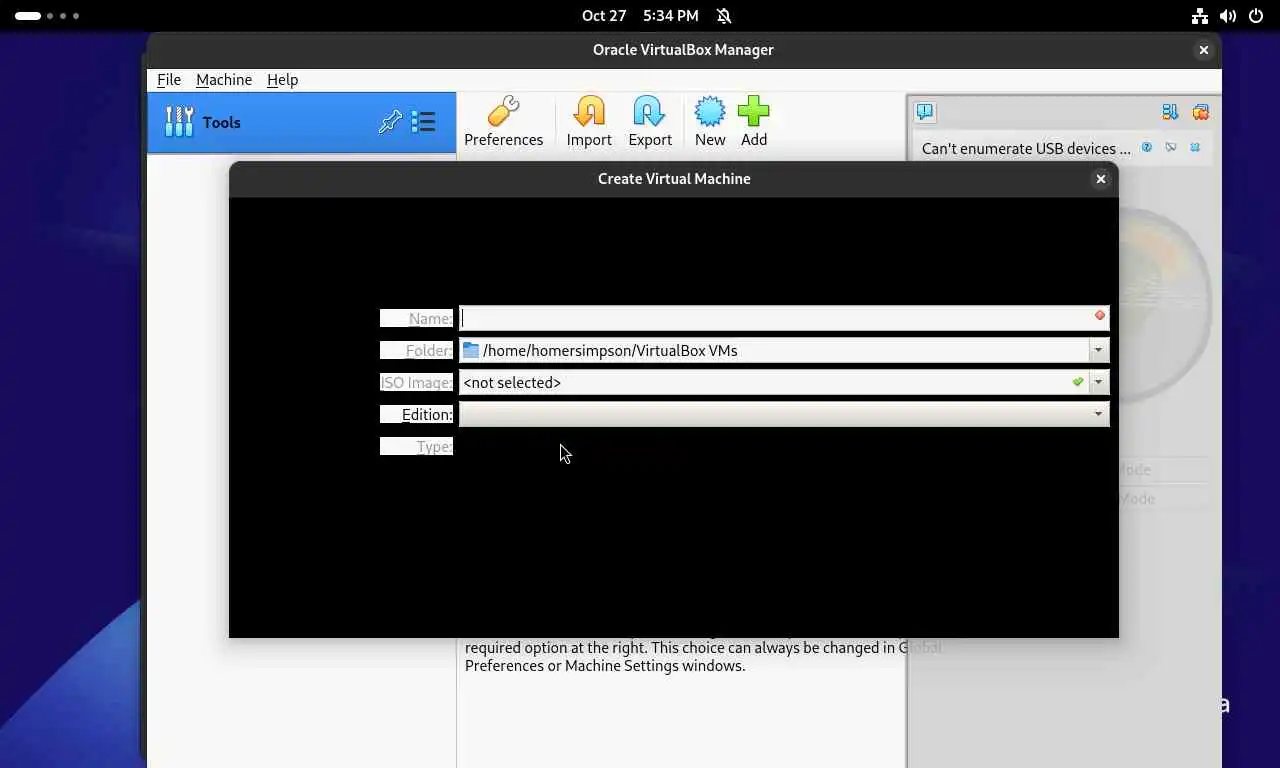This screenshot has height=768, width=1280.
Task: Click the notification sort order icon
Action: (1170, 112)
